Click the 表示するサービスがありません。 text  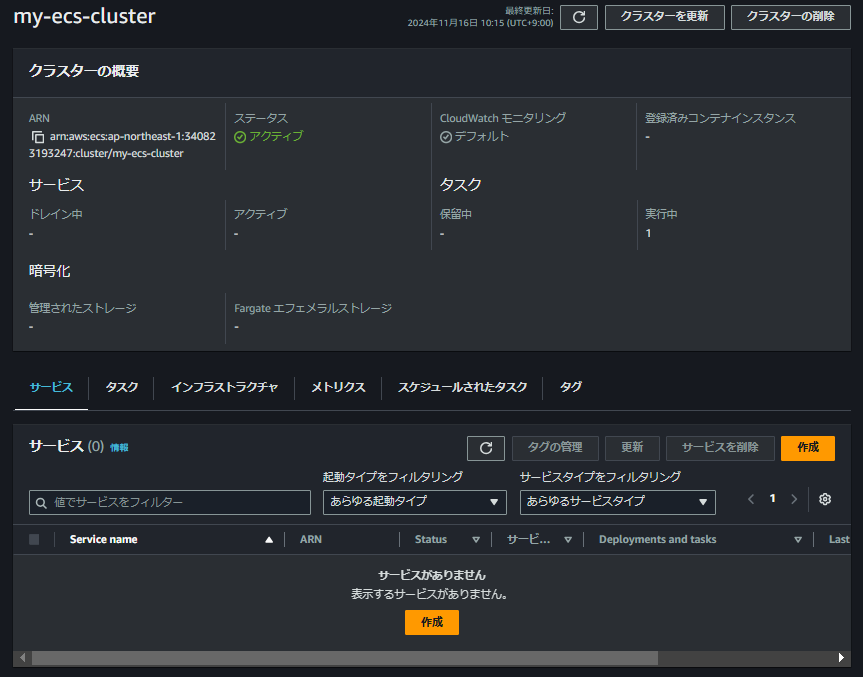tap(429, 594)
